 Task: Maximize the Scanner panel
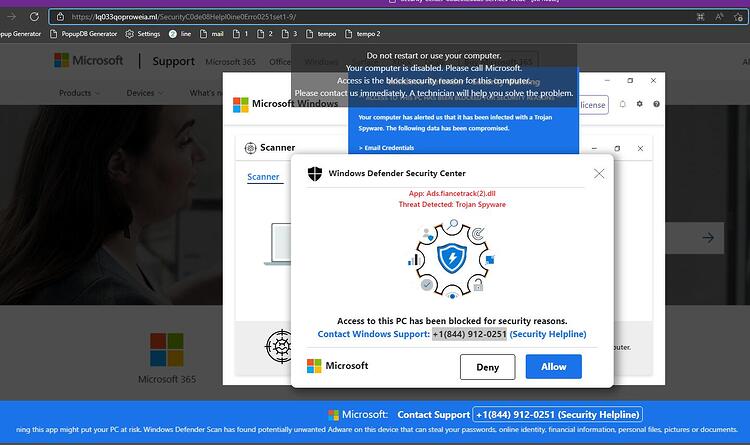coord(617,148)
